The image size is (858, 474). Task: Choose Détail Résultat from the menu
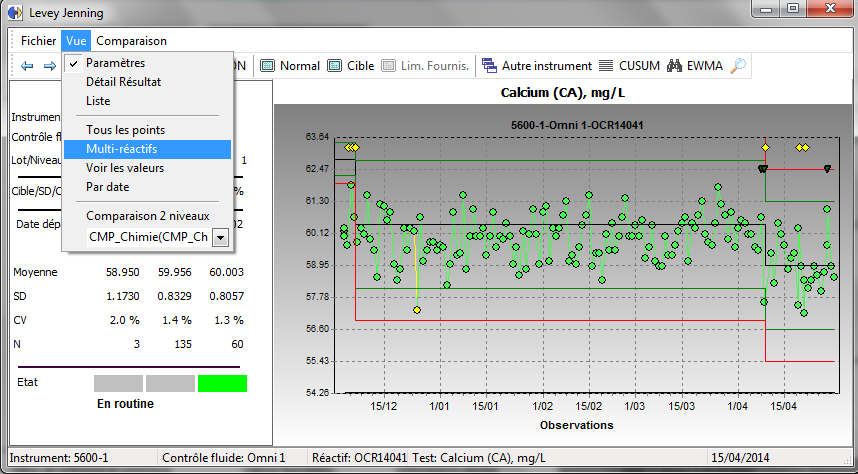(148, 82)
